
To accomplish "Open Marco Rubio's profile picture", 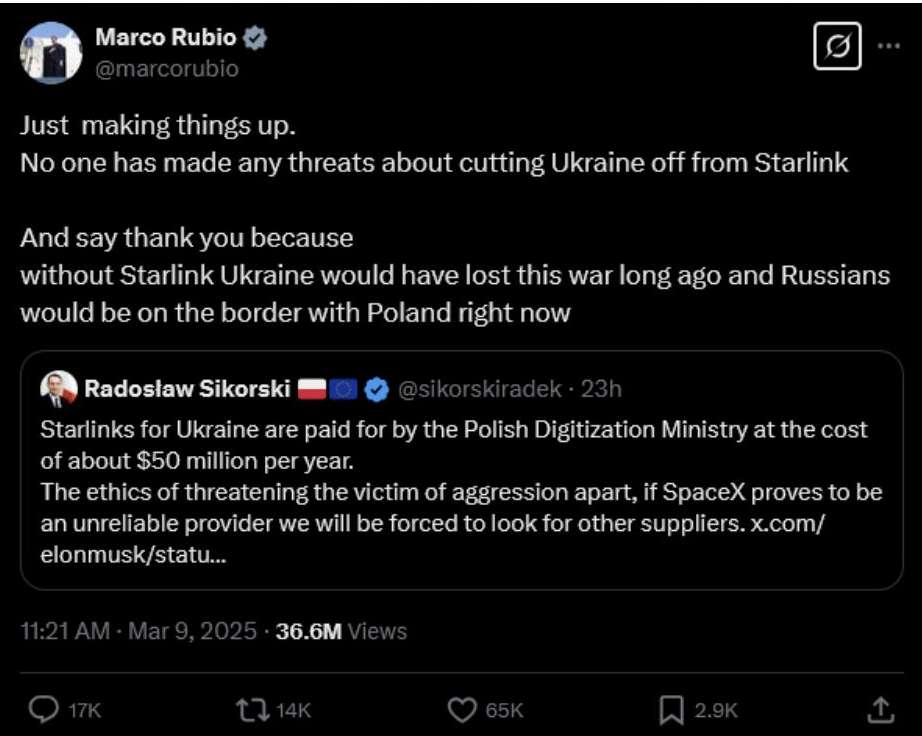I will point(50,52).
